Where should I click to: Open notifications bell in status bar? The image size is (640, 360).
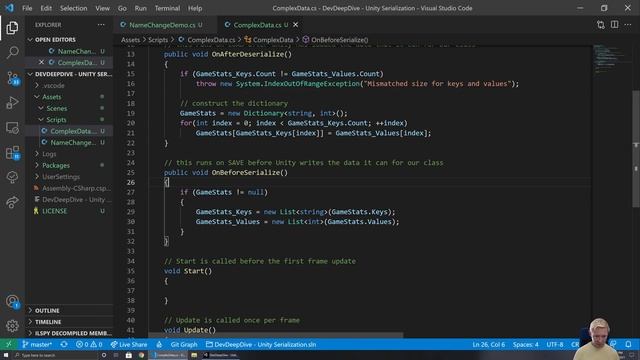point(628,344)
